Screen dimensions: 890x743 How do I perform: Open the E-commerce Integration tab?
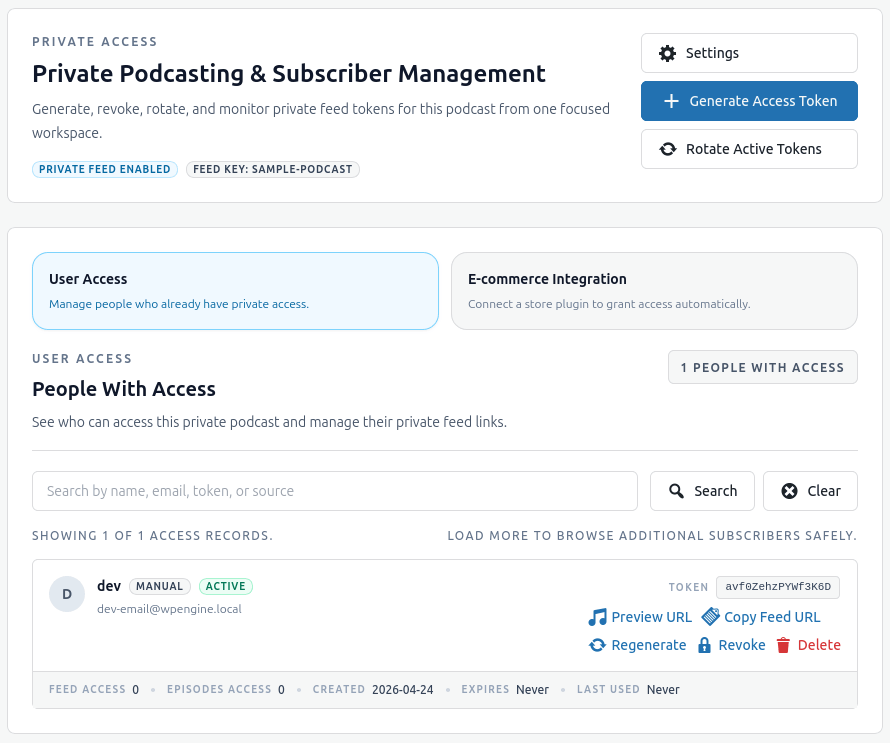(654, 291)
